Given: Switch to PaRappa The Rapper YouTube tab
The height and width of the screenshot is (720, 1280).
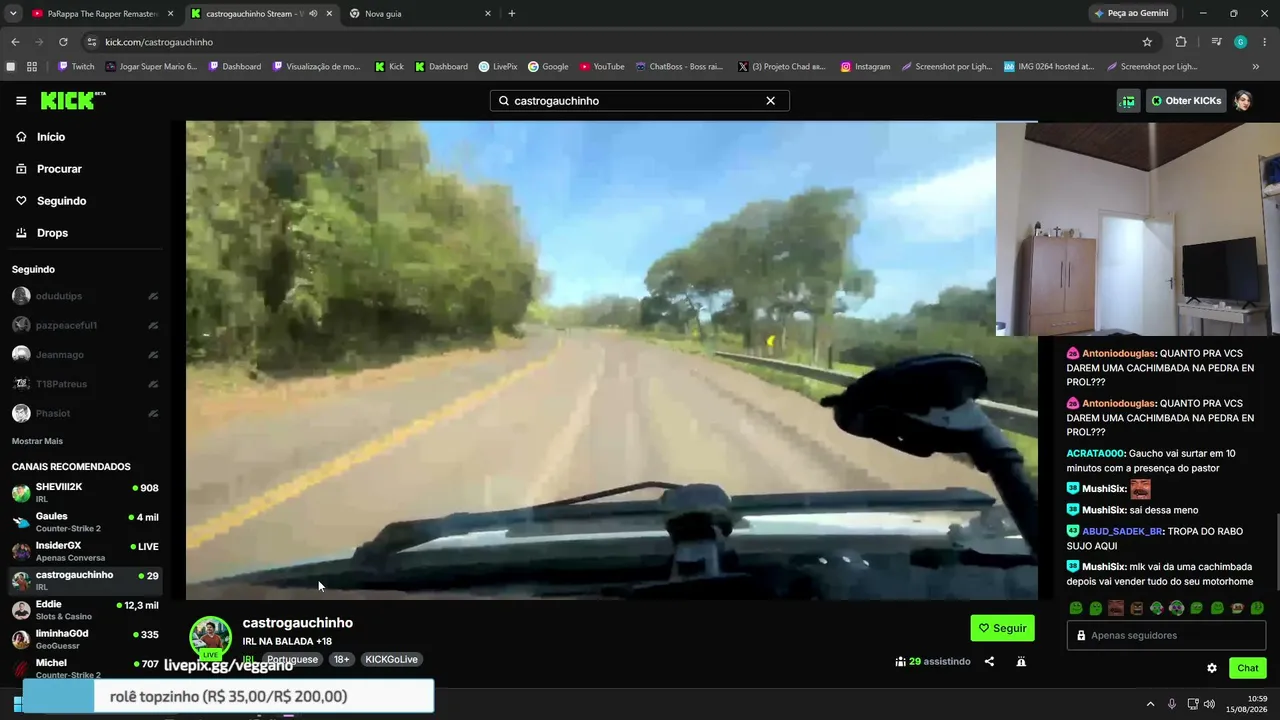Looking at the screenshot, I should 100,14.
